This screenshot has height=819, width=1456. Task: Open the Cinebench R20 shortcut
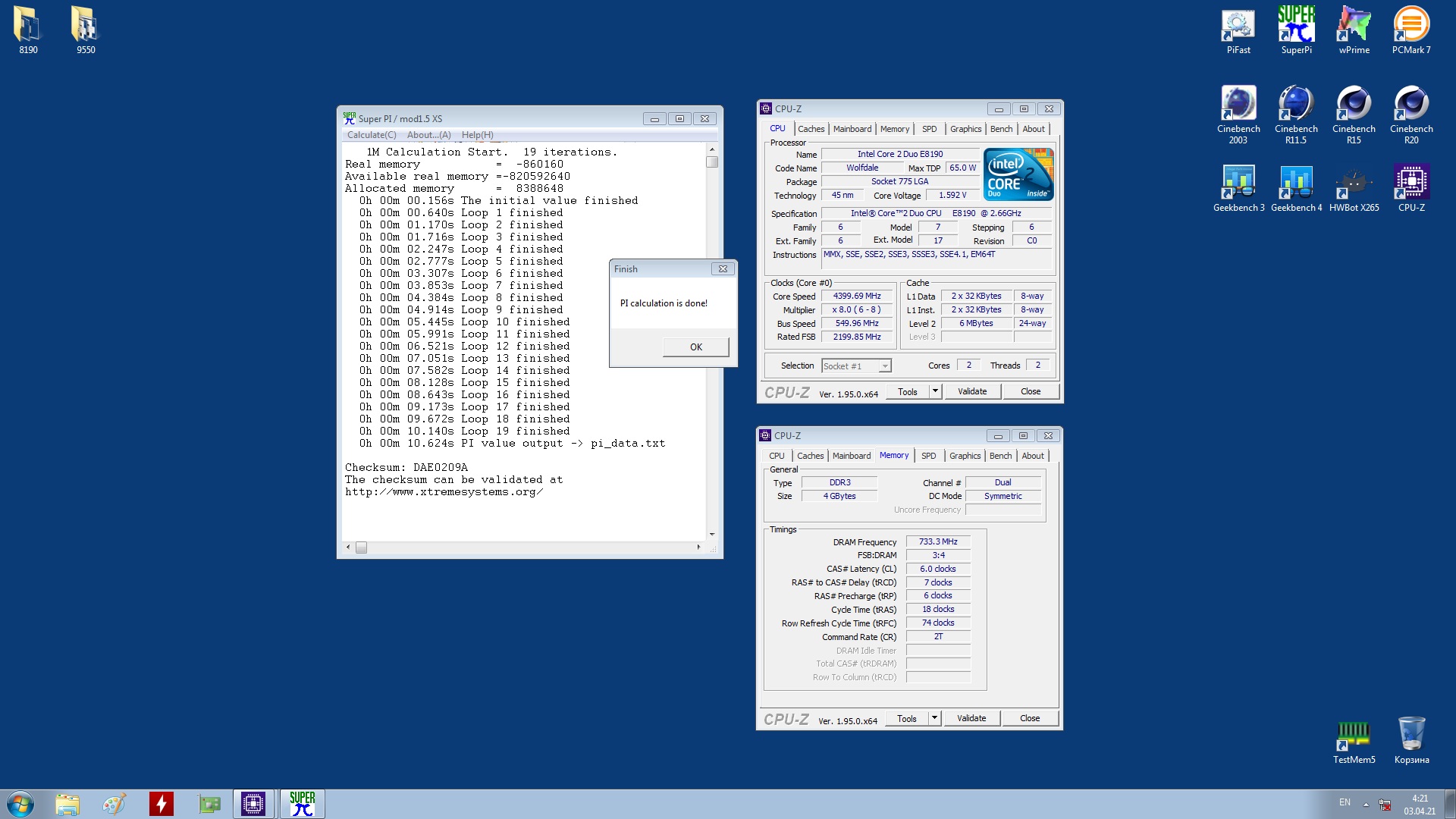[1411, 115]
